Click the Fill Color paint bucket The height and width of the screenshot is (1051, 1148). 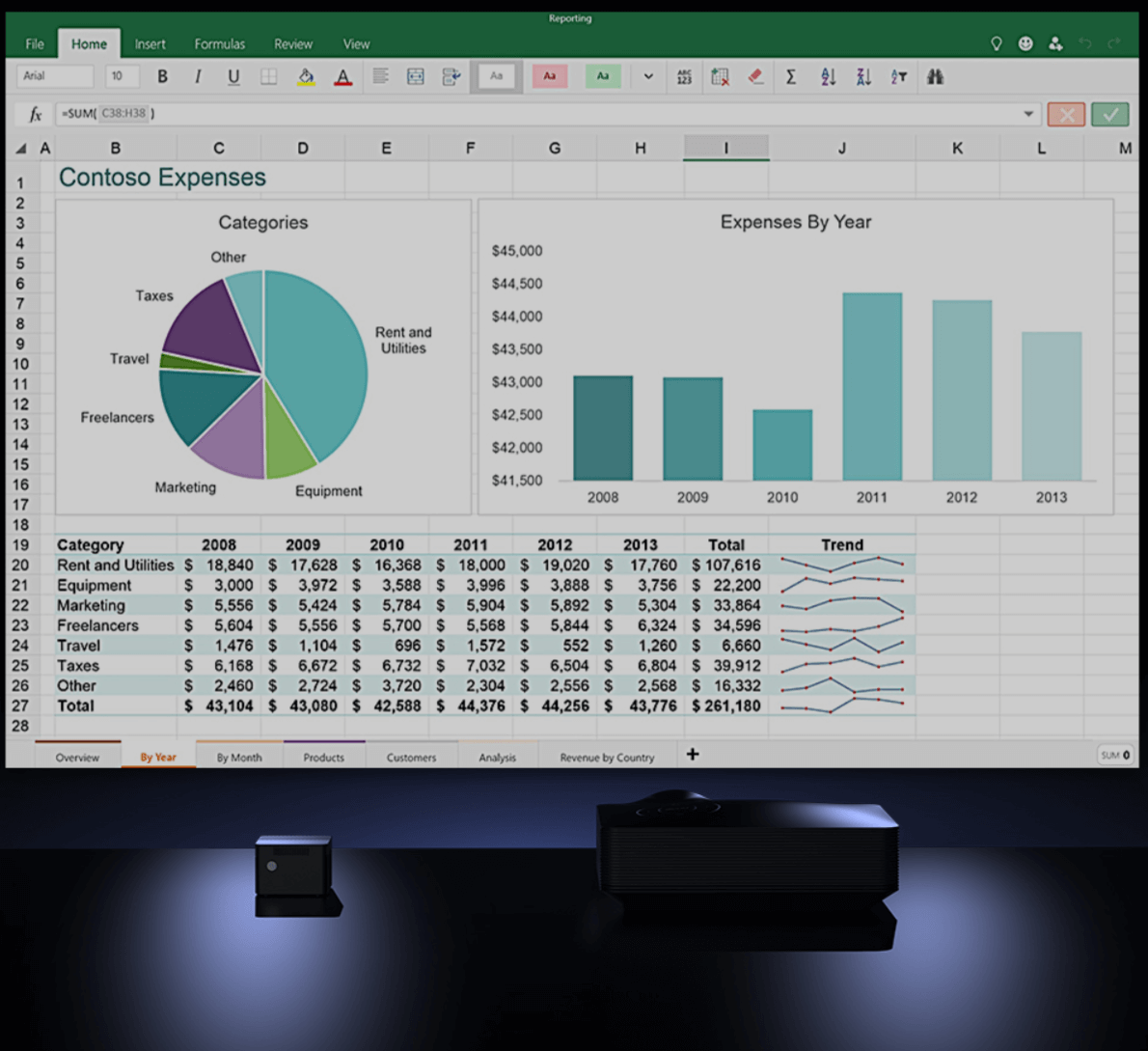coord(306,77)
